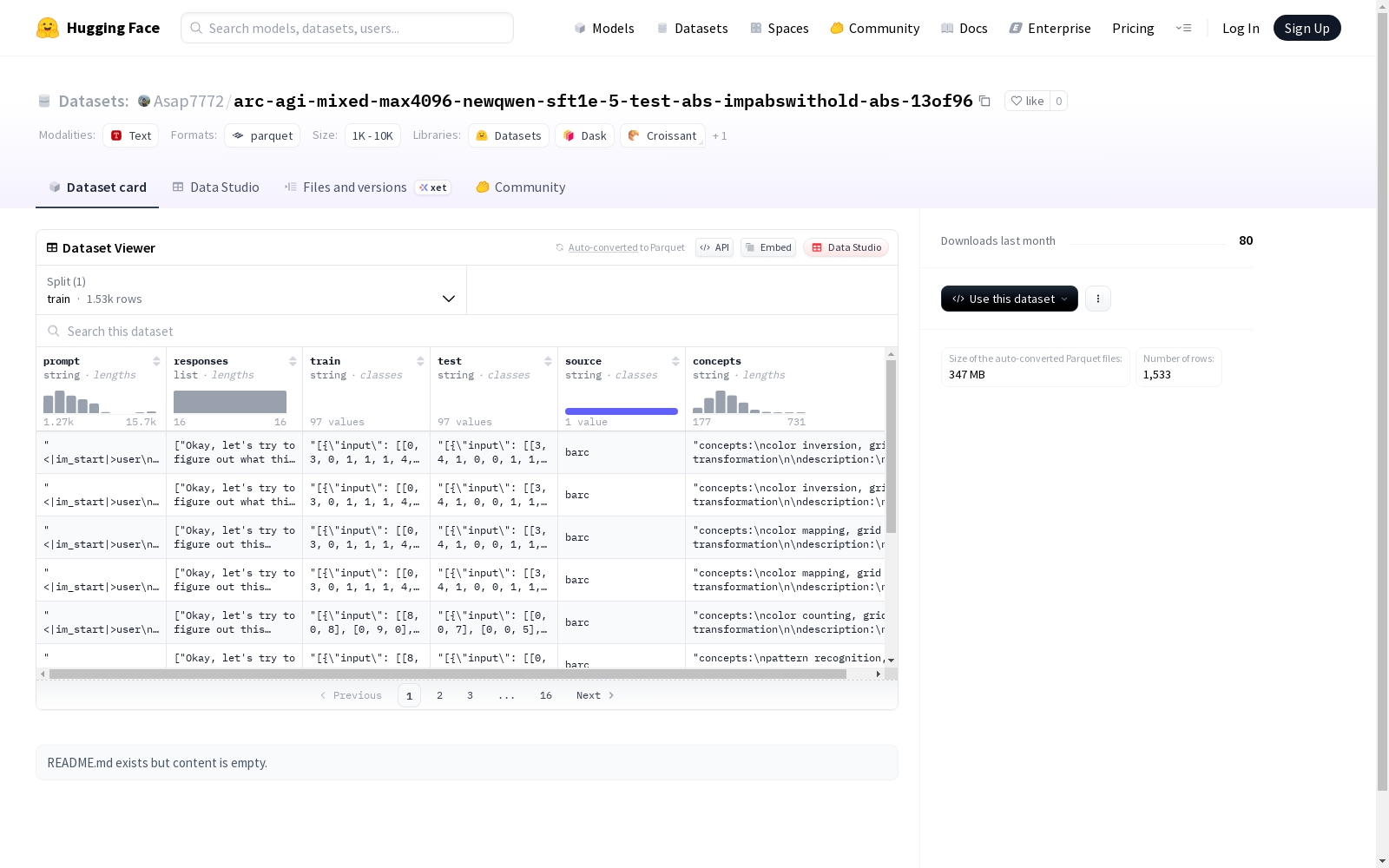1389x868 pixels.
Task: Expand the Split train dropdown
Action: click(x=252, y=290)
